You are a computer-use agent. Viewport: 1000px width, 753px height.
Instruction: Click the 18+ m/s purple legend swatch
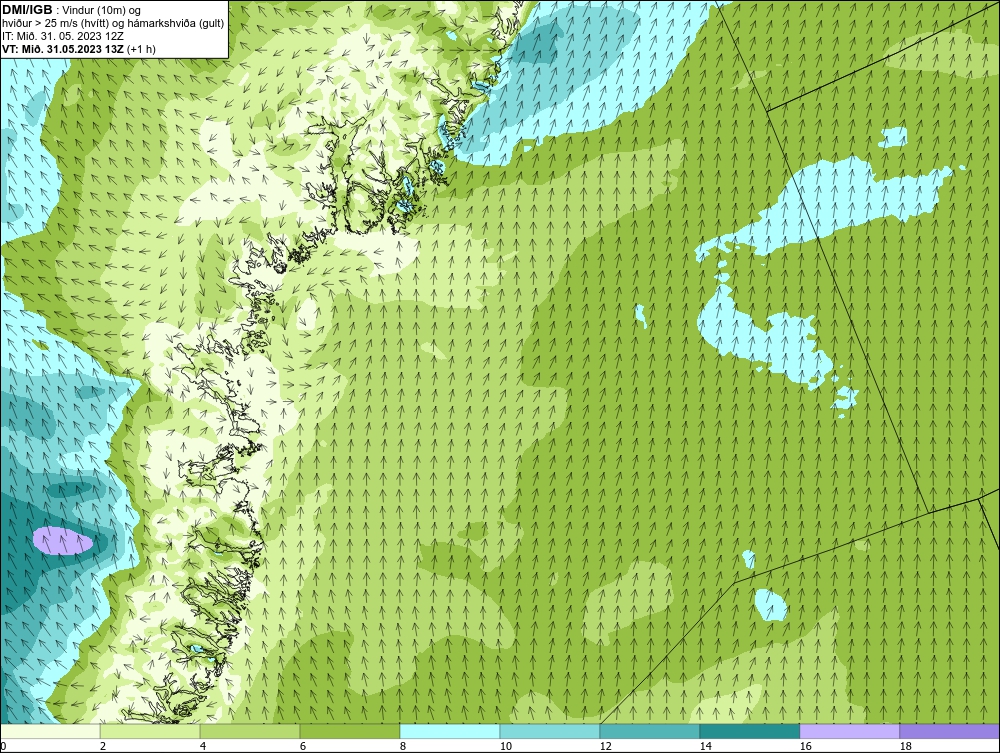click(949, 731)
